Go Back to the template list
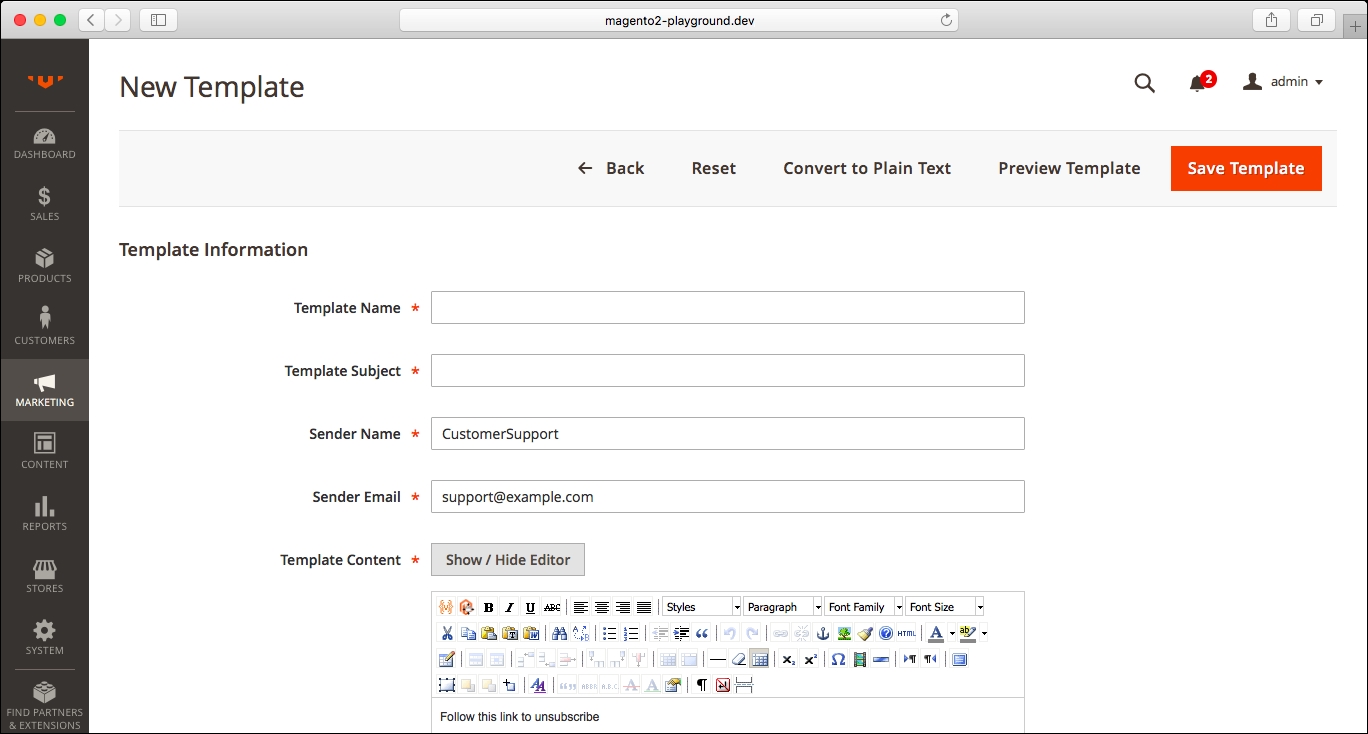The image size is (1368, 734). tap(611, 168)
